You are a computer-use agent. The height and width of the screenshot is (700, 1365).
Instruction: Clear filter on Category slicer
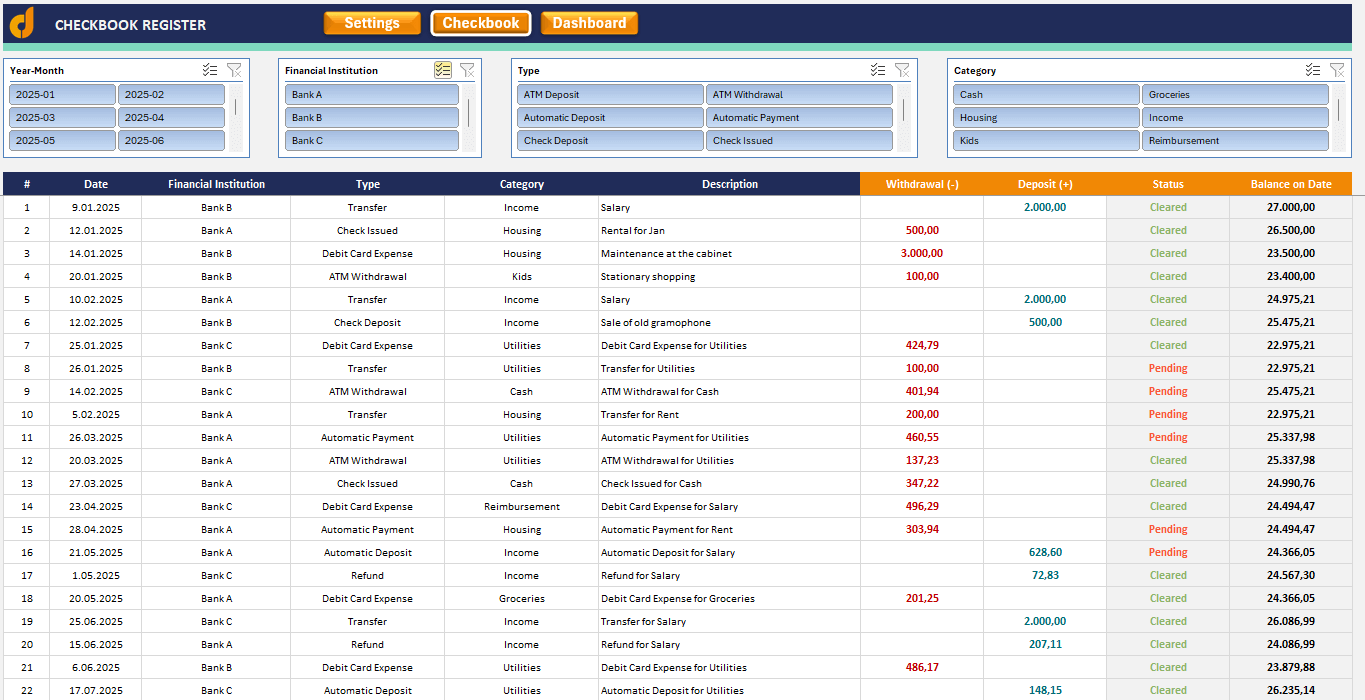[1337, 70]
